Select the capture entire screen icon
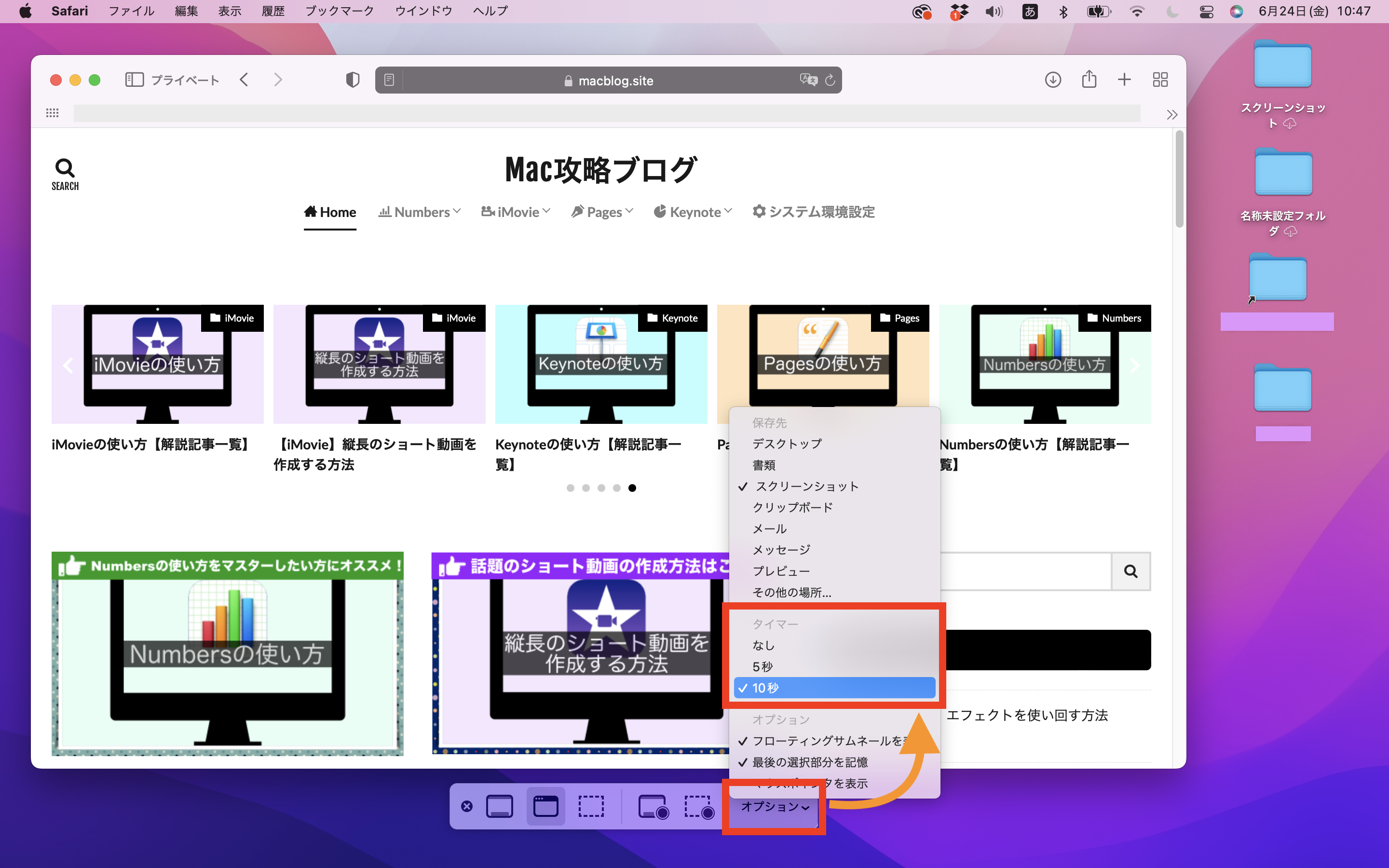Screen dimensions: 1389x868 tap(499, 806)
